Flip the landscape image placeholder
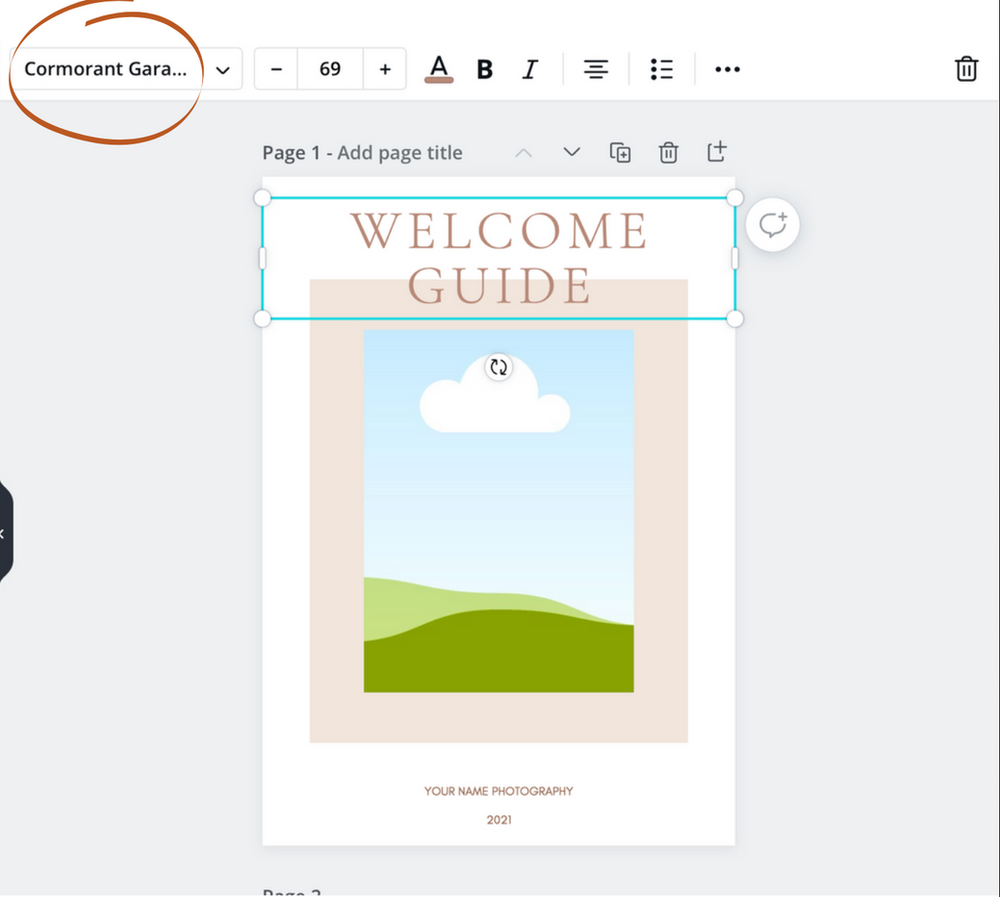 point(498,367)
